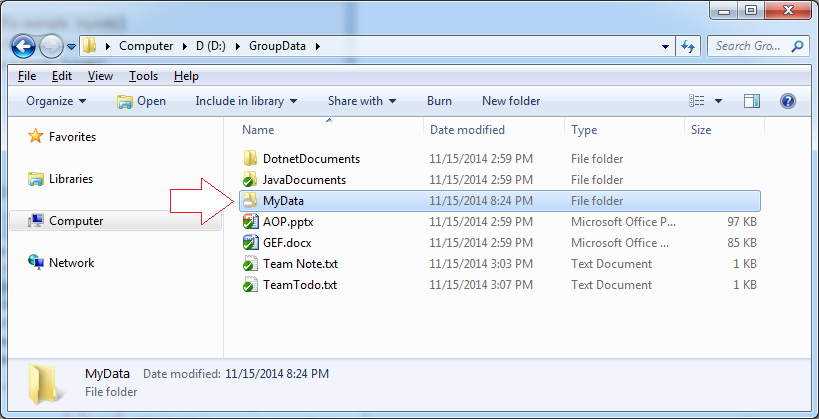819x419 pixels.
Task: Click the Search GroupData input field
Action: click(747, 46)
